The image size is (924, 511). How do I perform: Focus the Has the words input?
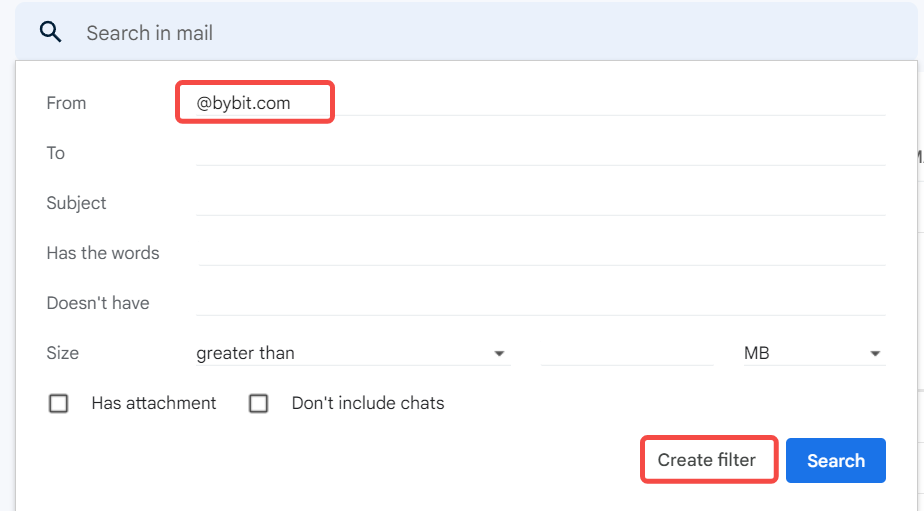pyautogui.click(x=540, y=253)
